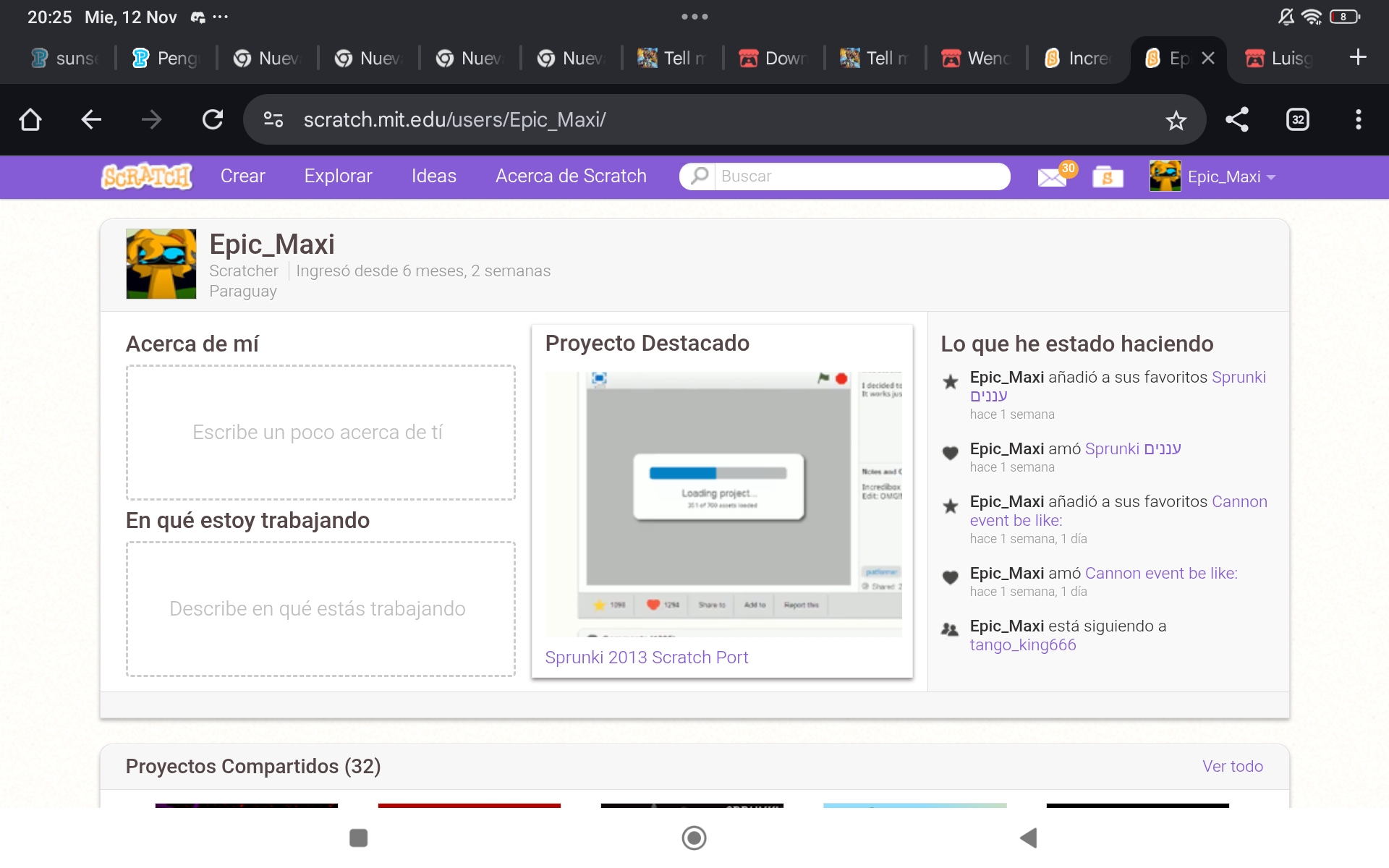Click the featured project thumbnail
Viewport: 1389px width, 868px height.
(x=723, y=503)
